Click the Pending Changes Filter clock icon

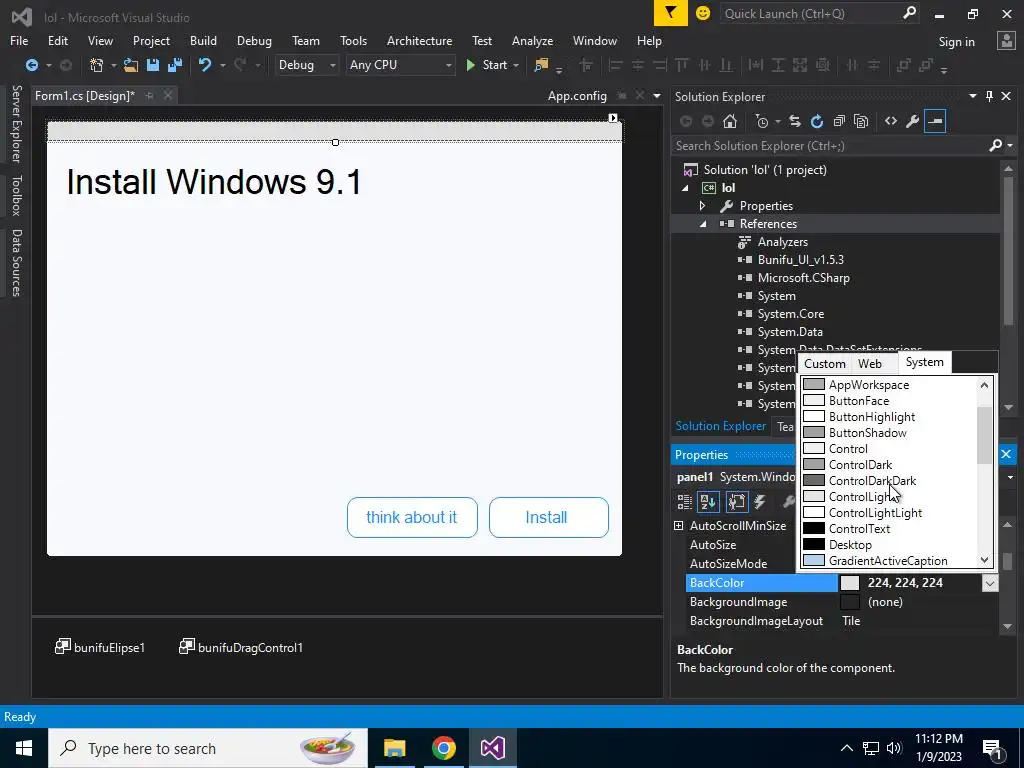coord(762,121)
